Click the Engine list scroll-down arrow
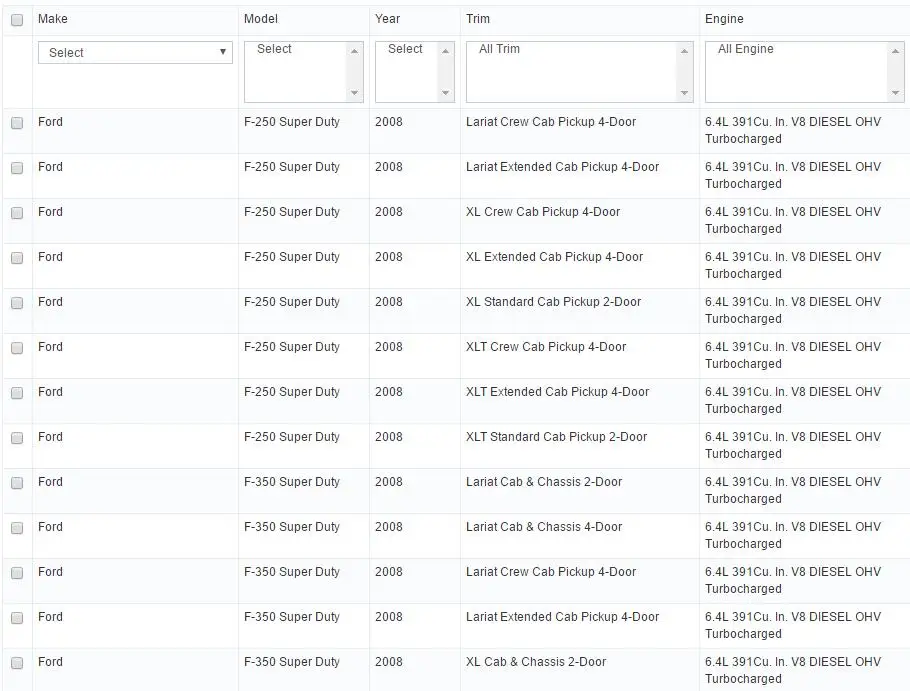910x691 pixels. coord(895,93)
